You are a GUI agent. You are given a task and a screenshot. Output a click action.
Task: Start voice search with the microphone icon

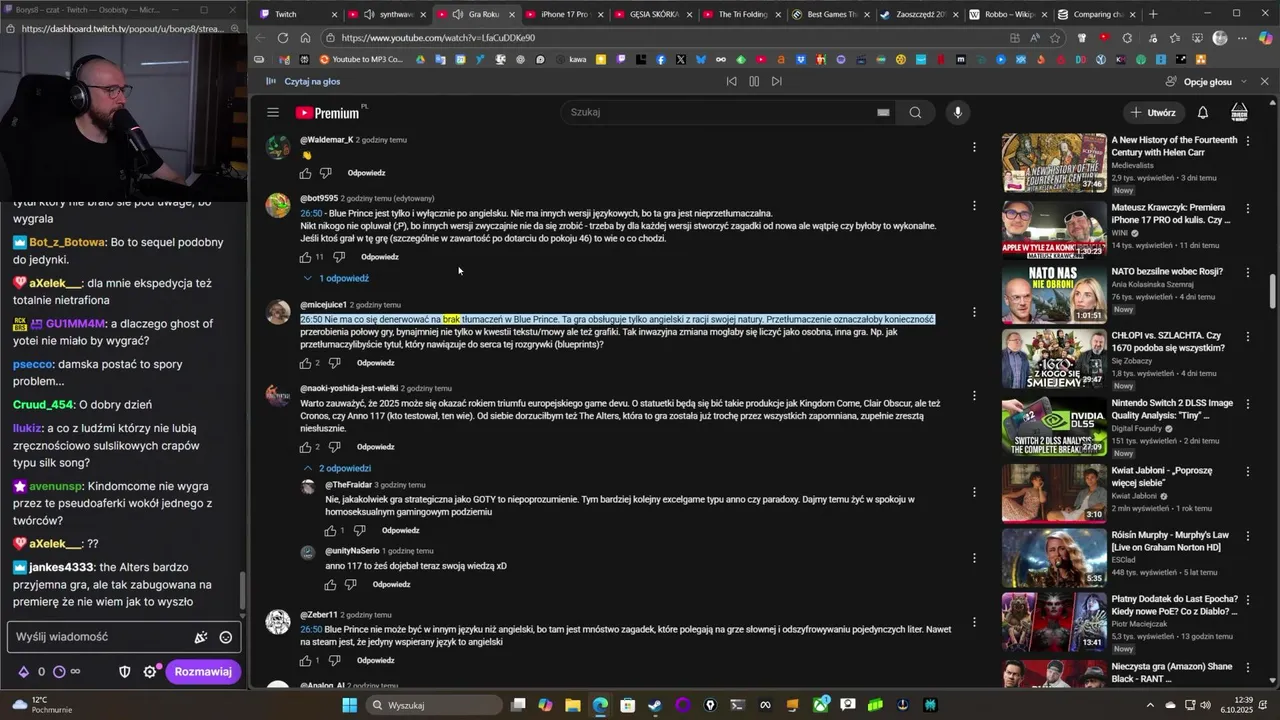pos(957,112)
